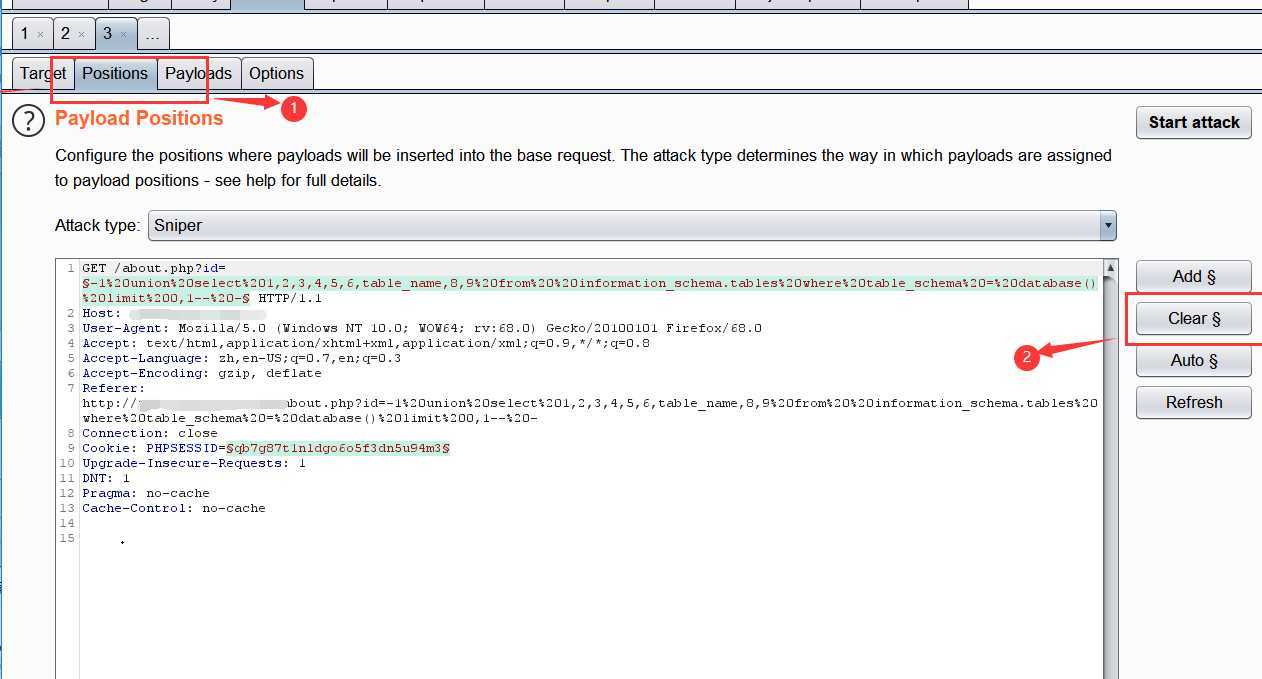Image resolution: width=1262 pixels, height=679 pixels.
Task: Click the request editor vertical scrollbar track
Action: point(1110,477)
